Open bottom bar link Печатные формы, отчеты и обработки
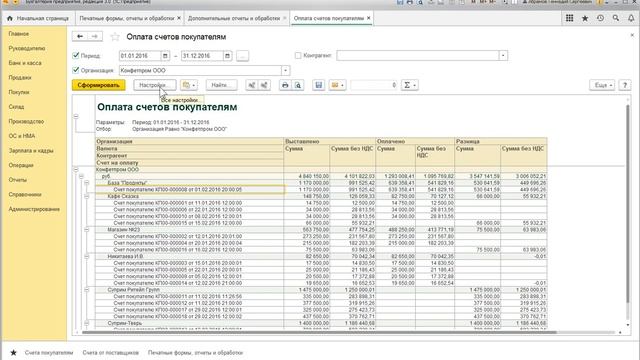 click(x=196, y=352)
